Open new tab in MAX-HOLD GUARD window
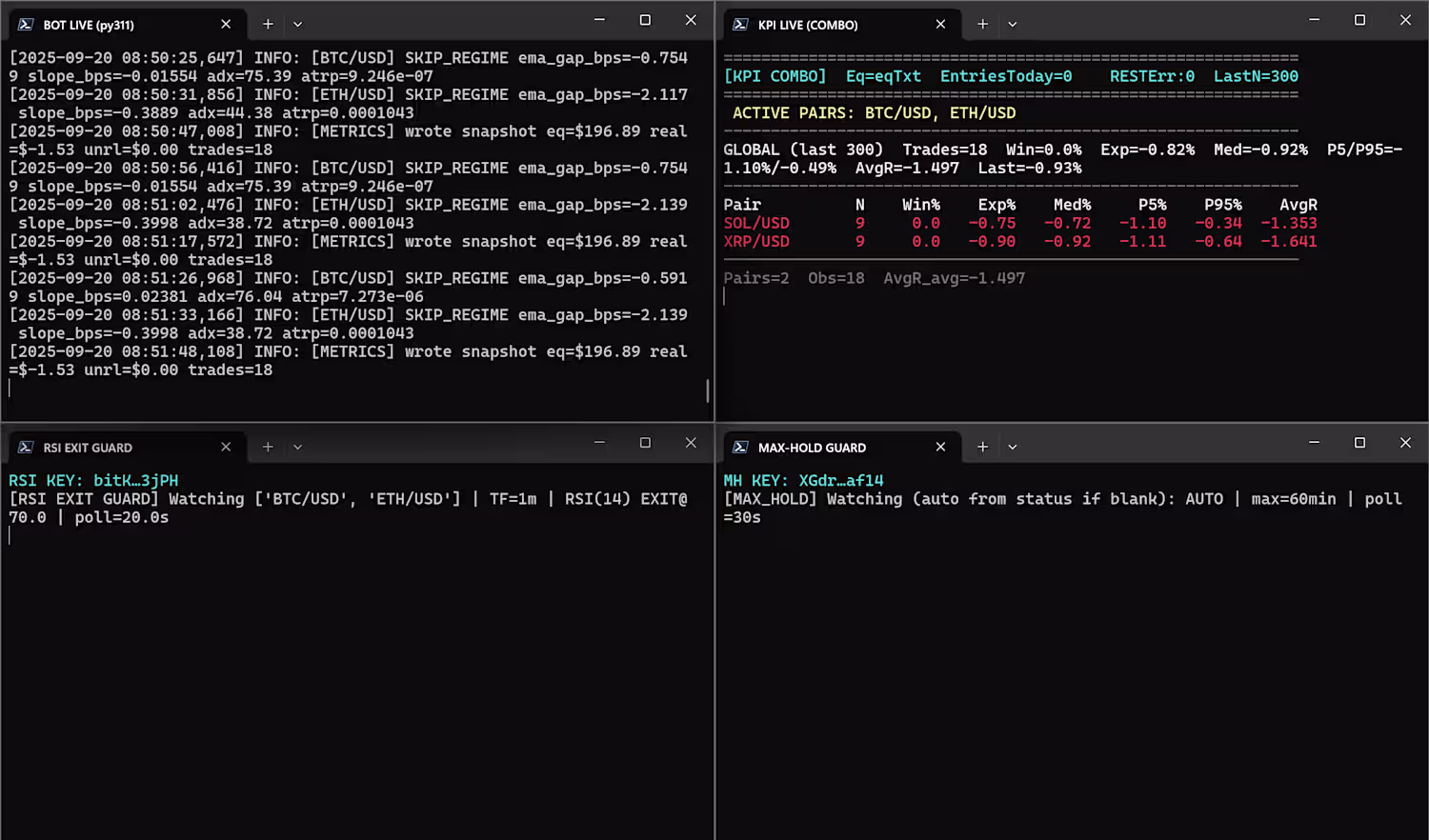This screenshot has height=840, width=1429. point(982,447)
